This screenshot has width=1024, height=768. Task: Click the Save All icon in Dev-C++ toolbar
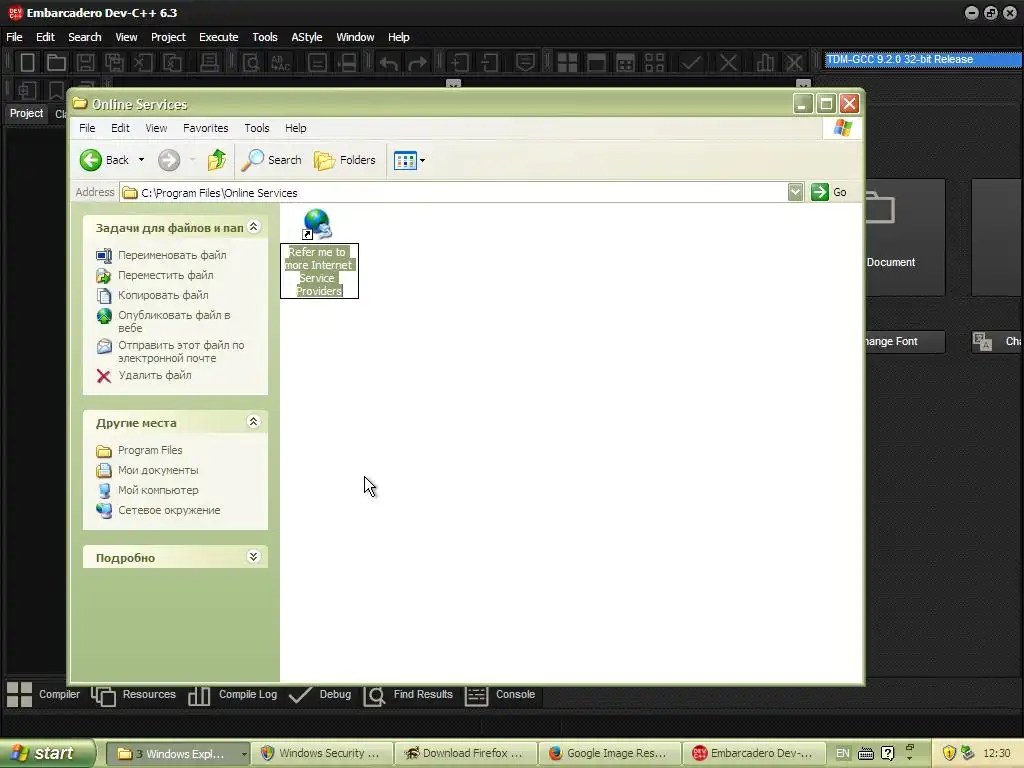pos(114,63)
